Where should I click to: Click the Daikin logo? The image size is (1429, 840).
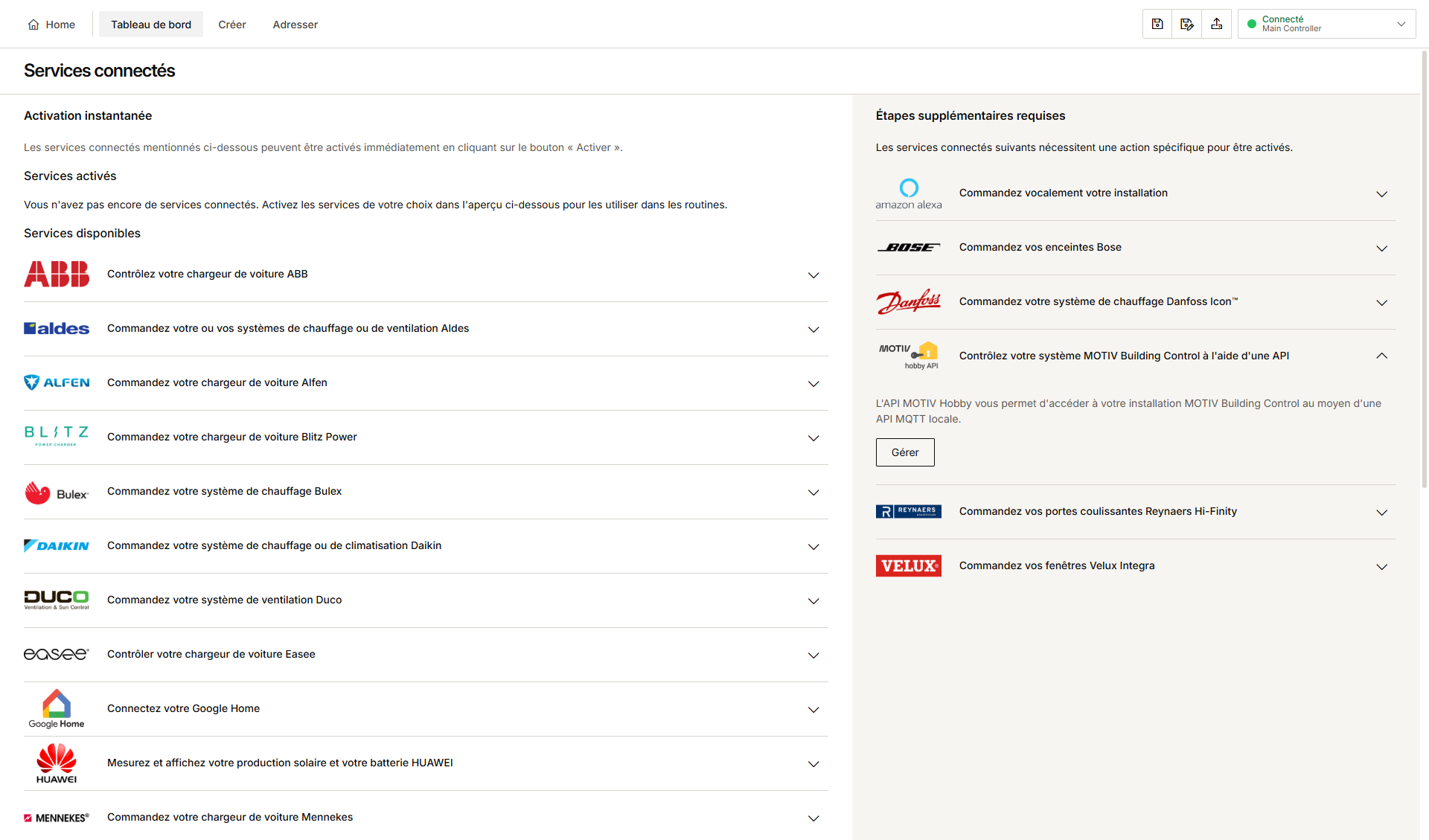tap(57, 545)
